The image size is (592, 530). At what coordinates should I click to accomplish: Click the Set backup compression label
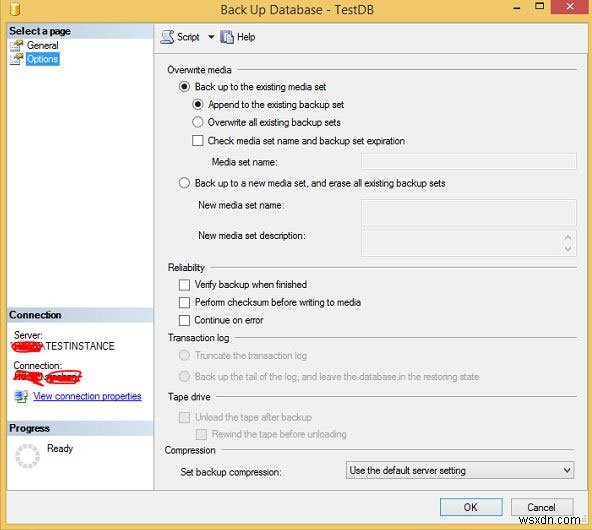click(x=231, y=472)
